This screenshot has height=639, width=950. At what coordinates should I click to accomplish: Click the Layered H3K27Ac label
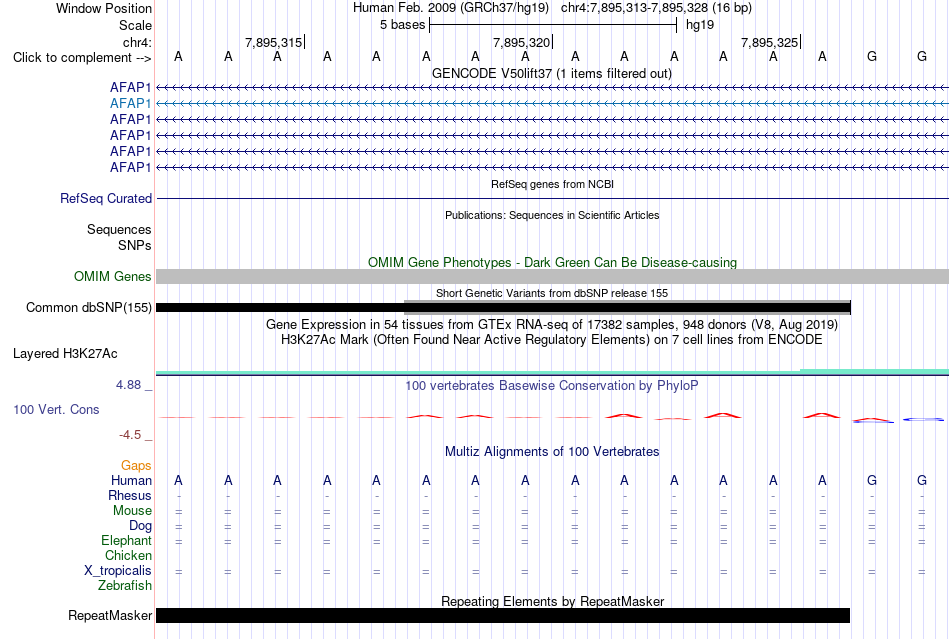point(65,354)
